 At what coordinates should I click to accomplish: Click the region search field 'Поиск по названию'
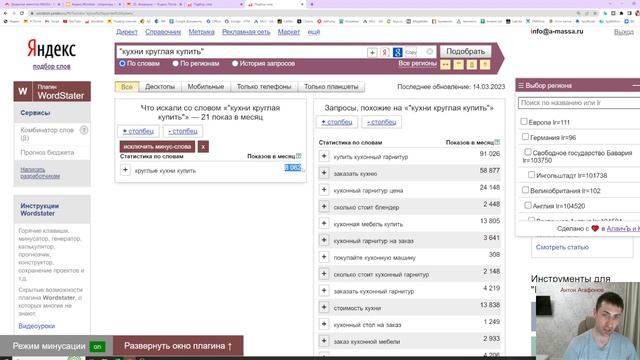[580, 103]
